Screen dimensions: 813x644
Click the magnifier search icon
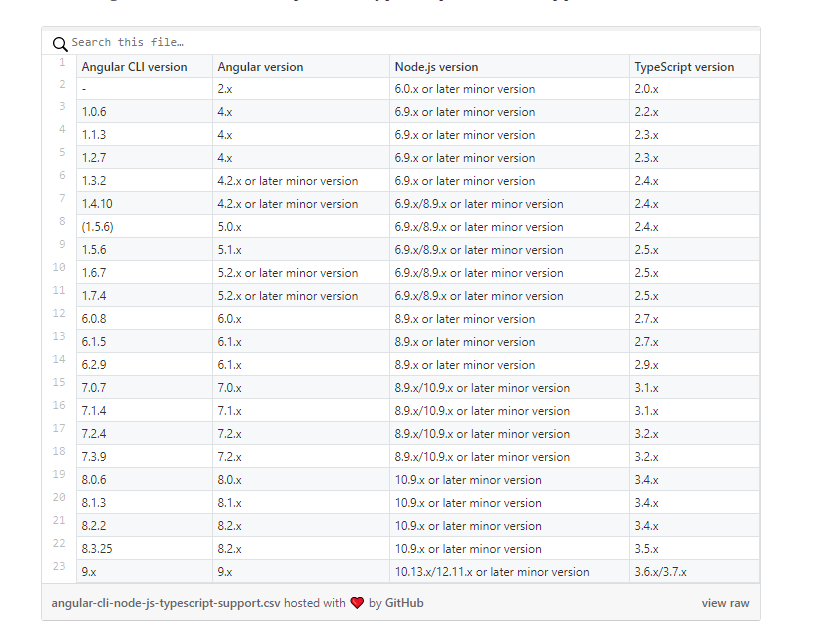pyautogui.click(x=60, y=44)
